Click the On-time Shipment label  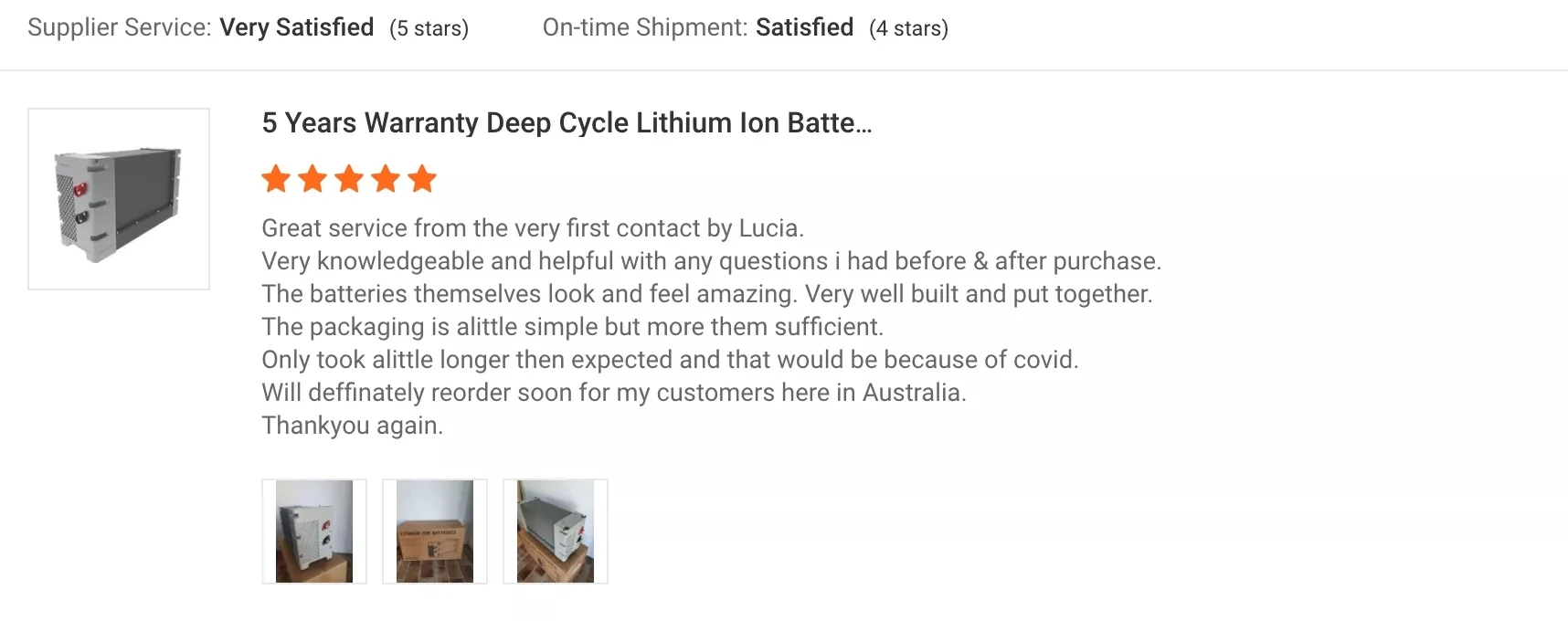coord(645,27)
